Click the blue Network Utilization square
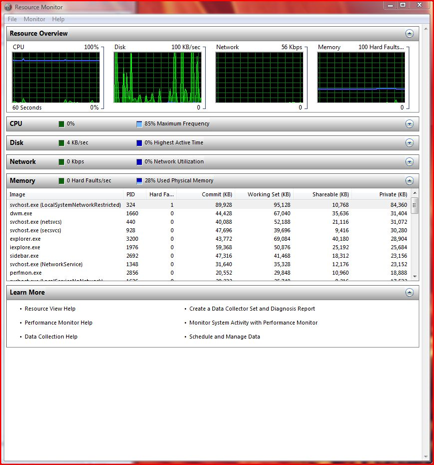Image resolution: width=434 pixels, height=465 pixels. (x=139, y=162)
